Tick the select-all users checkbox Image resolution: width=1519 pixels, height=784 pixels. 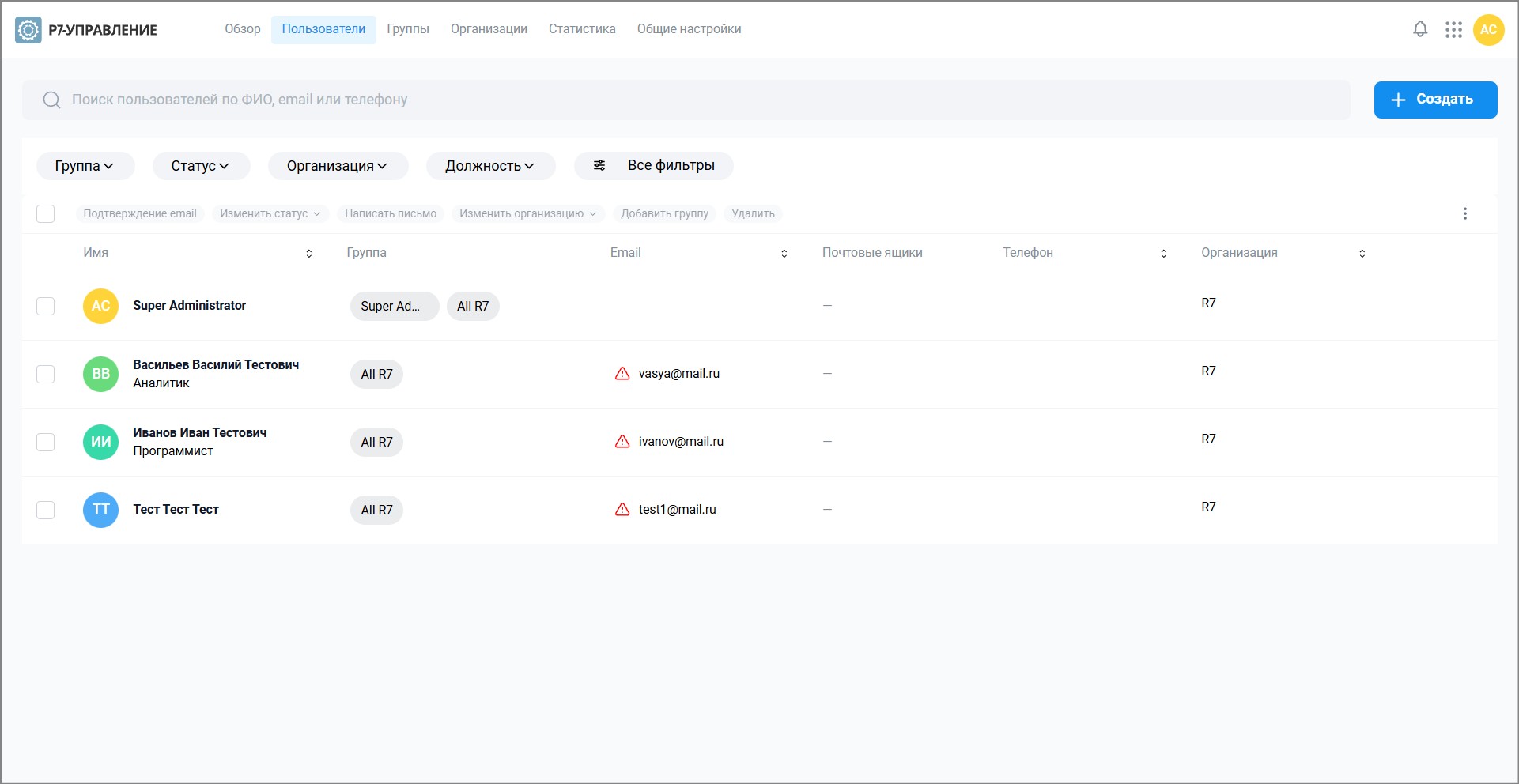45,213
